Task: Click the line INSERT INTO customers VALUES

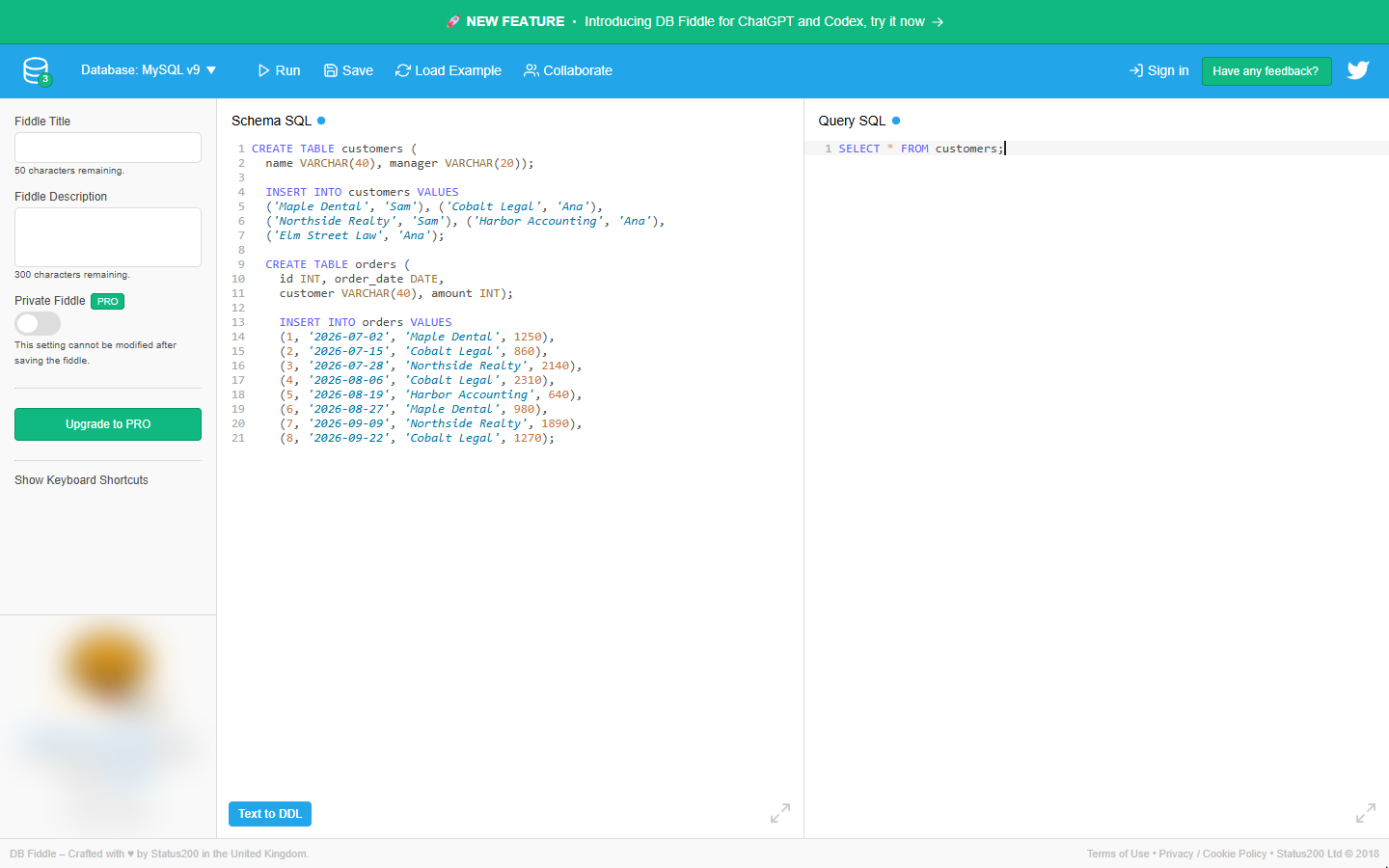Action: (x=362, y=191)
